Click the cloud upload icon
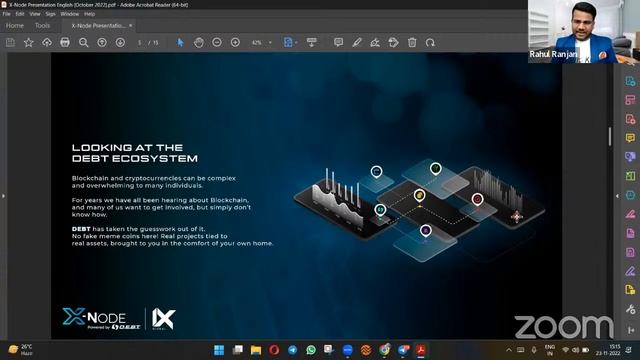Screen dimensions: 640x360 pos(47,42)
